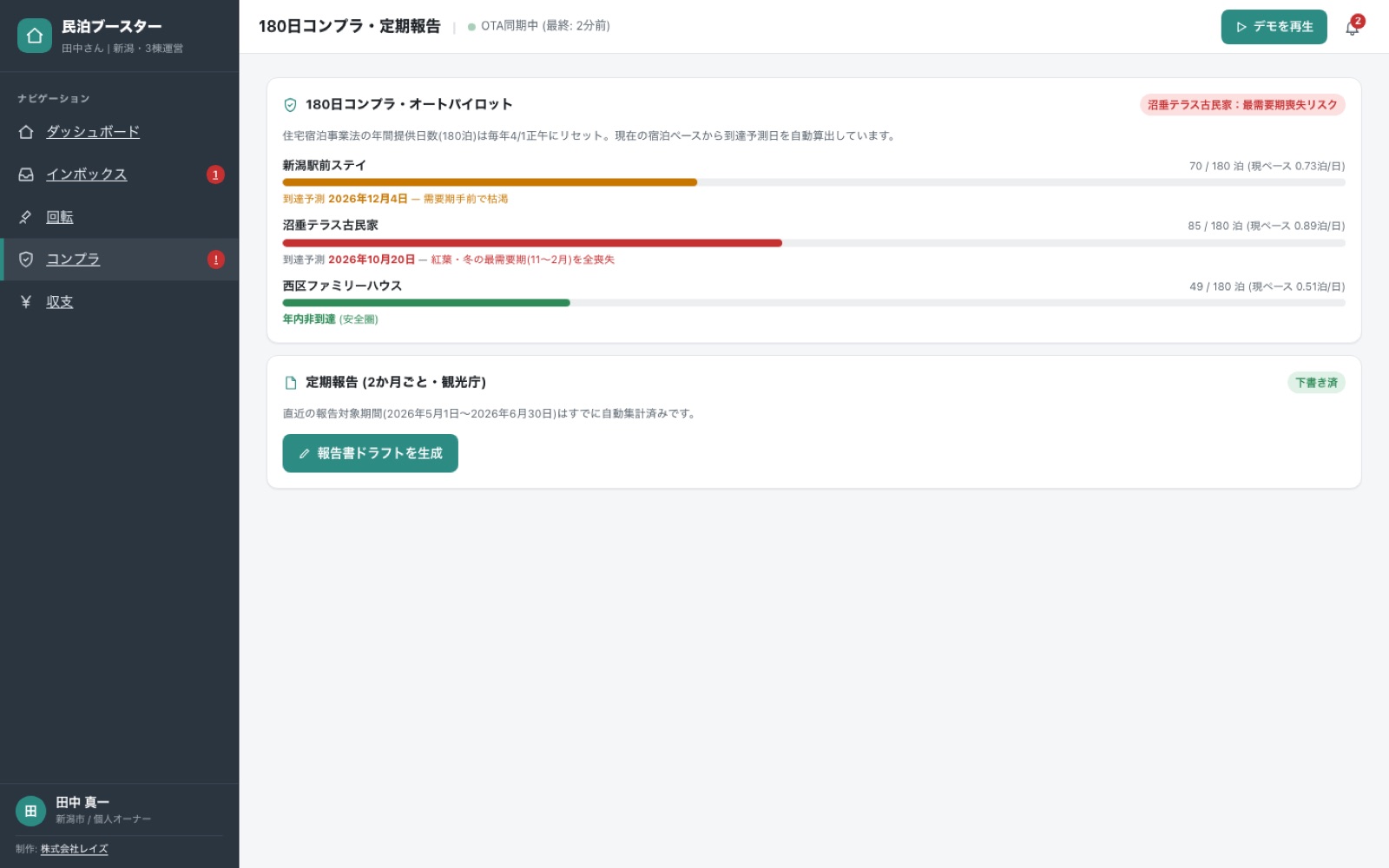Click the 田 user avatar
Viewport: 1389px width, 868px height.
point(30,811)
